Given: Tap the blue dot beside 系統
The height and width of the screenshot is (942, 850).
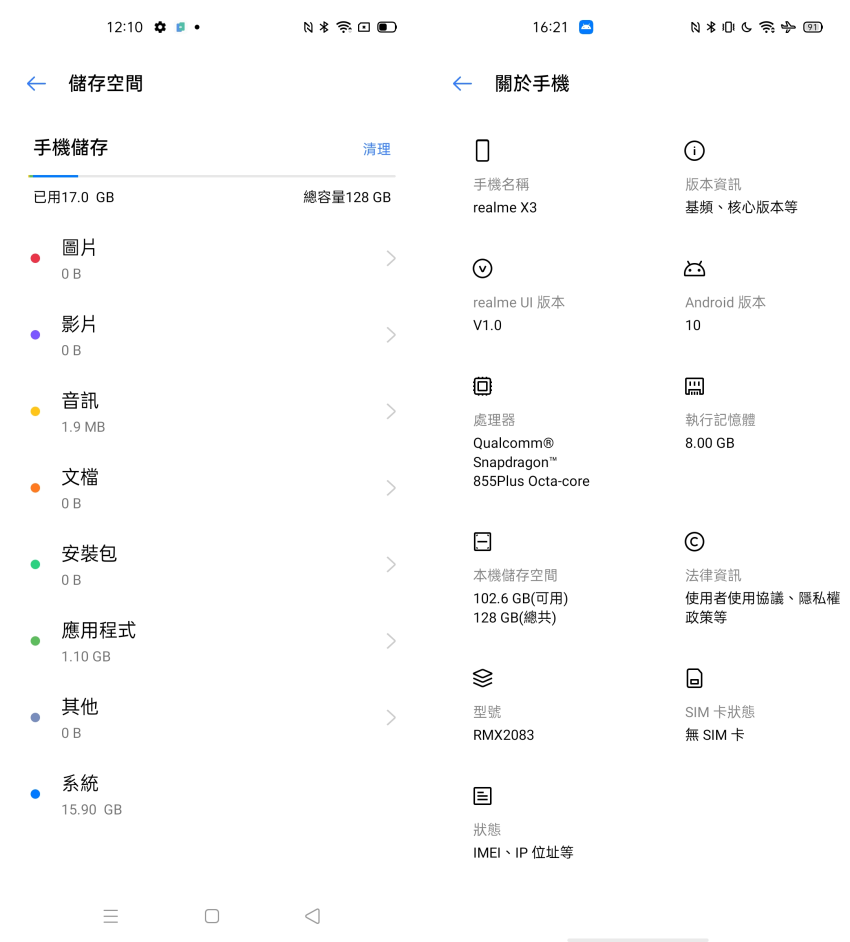Looking at the screenshot, I should tap(35, 794).
